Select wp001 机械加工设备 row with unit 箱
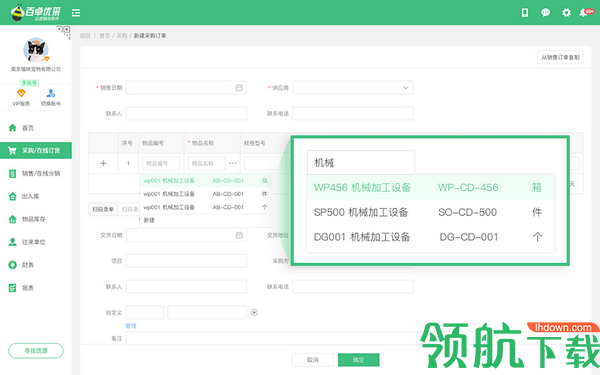The height and width of the screenshot is (375, 600). click(206, 181)
